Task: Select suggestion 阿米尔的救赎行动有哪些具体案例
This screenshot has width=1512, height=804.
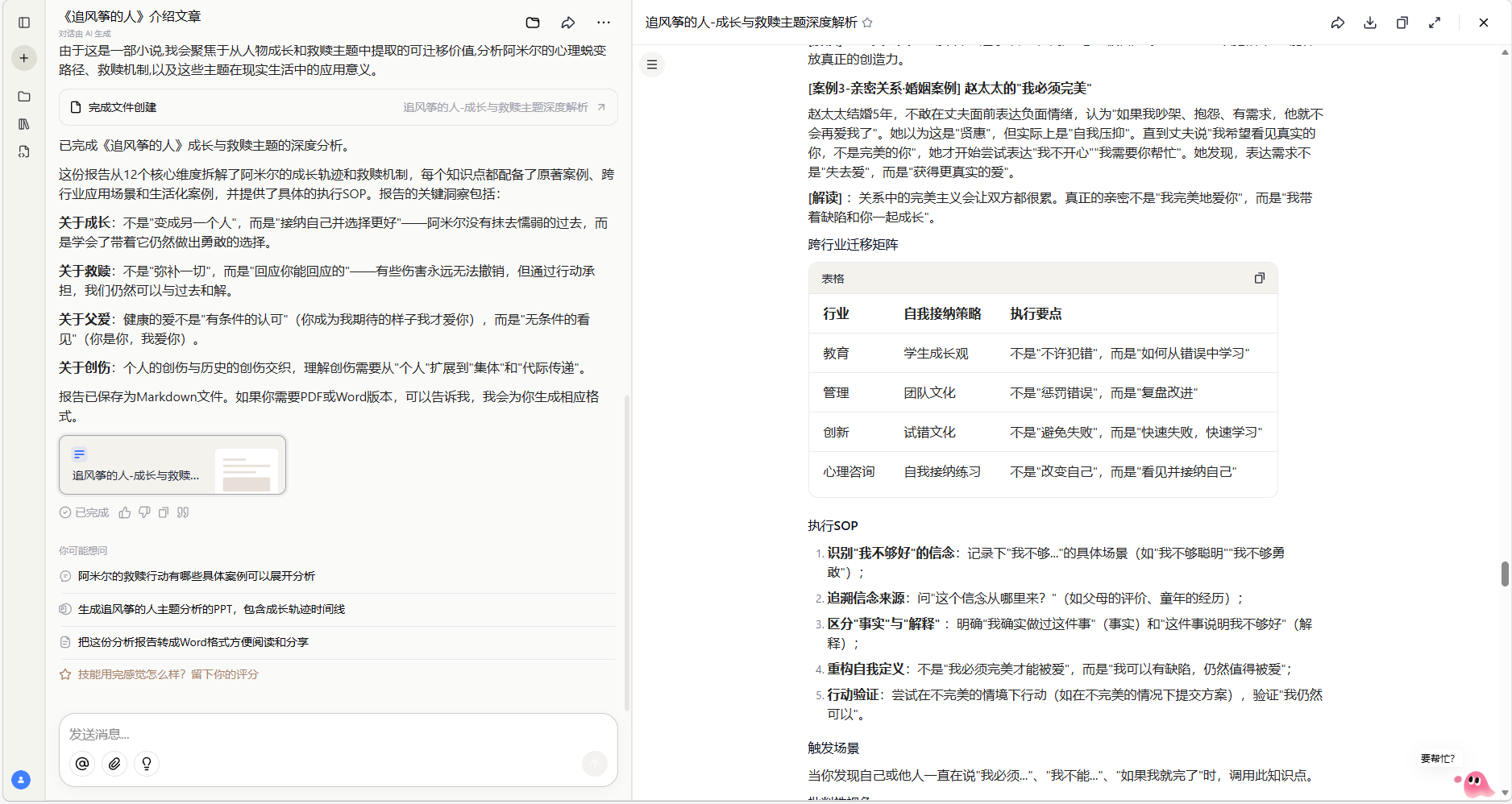Action: [196, 576]
